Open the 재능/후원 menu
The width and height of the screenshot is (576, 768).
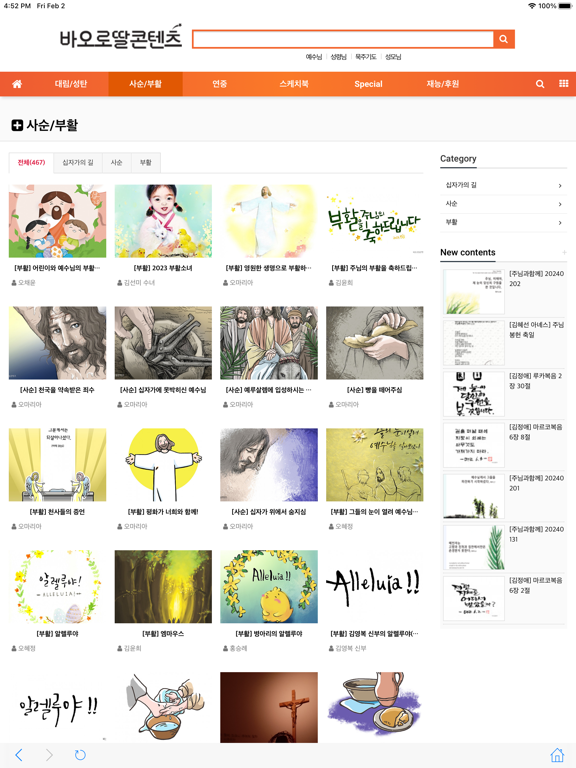click(443, 84)
